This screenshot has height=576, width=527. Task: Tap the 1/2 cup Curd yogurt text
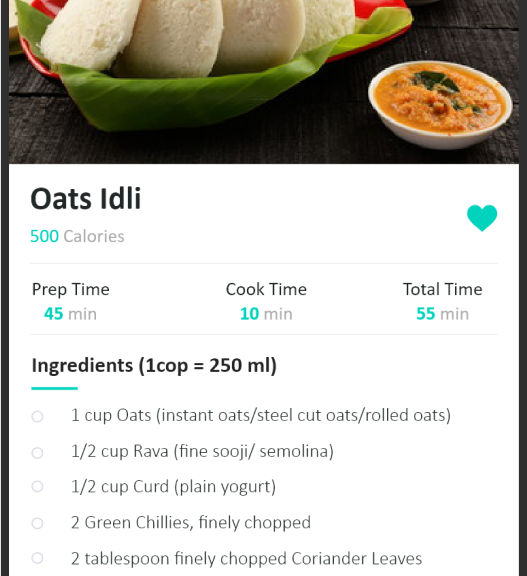[x=173, y=487]
